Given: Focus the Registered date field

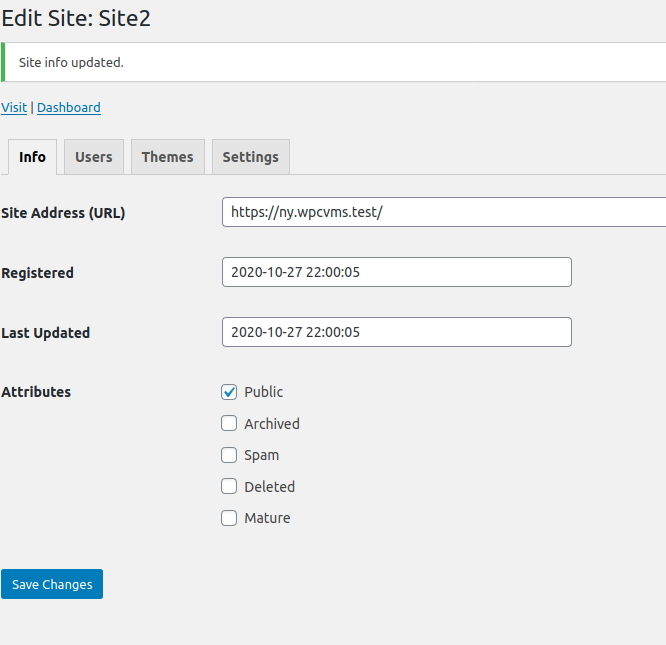Looking at the screenshot, I should click(396, 272).
